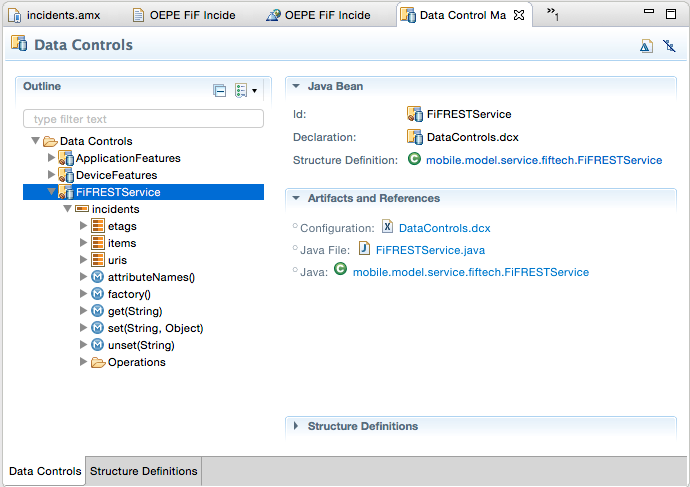Click the incidents attribute icon

tap(82, 209)
